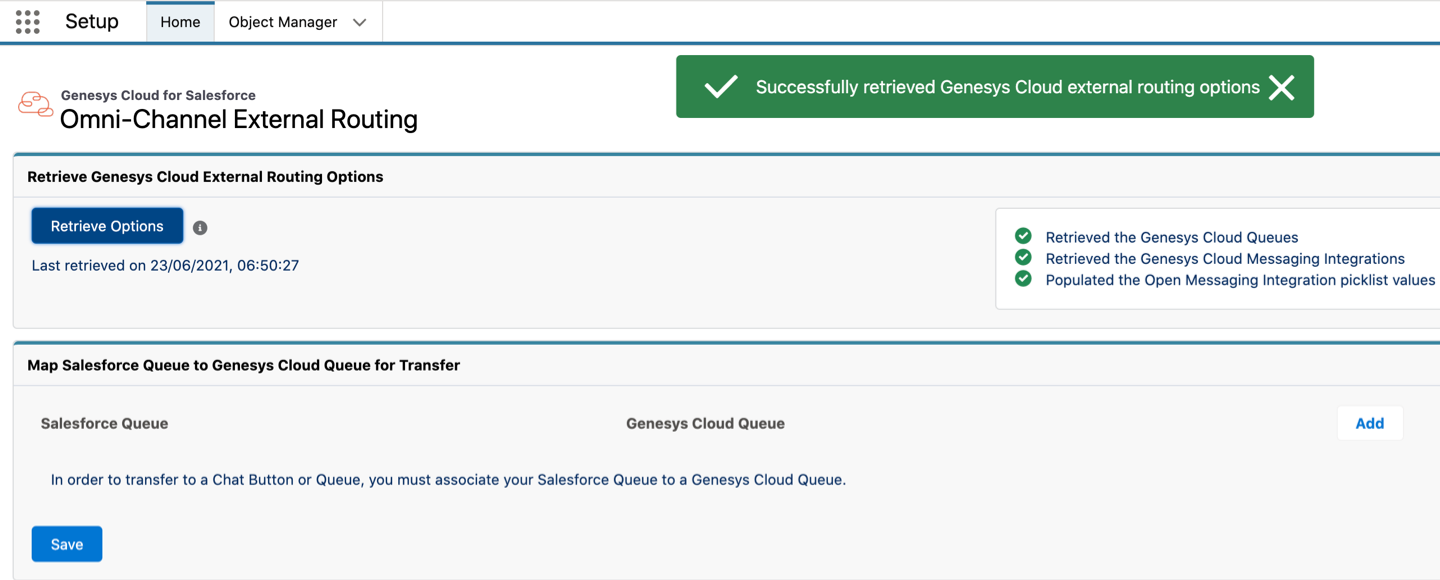Click the Genesys Cloud logo icon
This screenshot has width=1440, height=580.
(34, 103)
